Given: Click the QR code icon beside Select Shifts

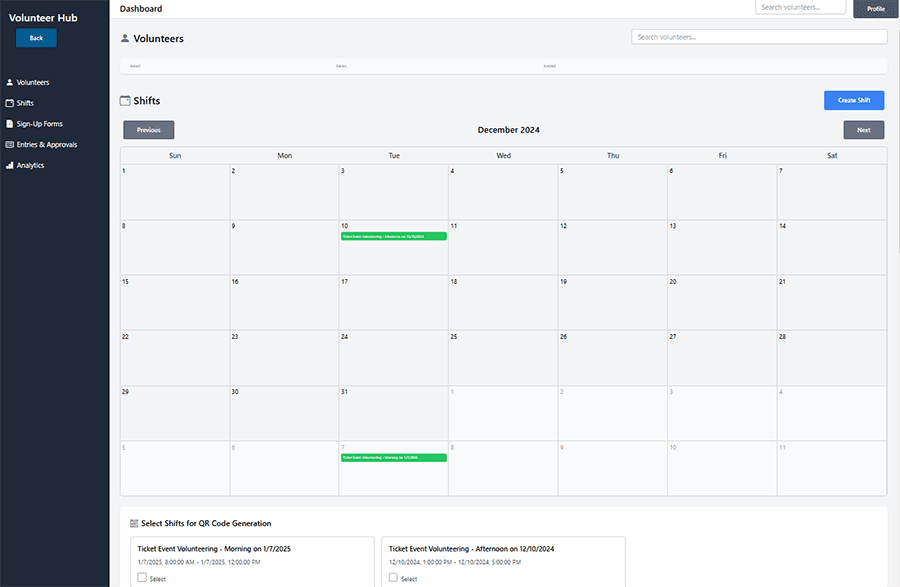Looking at the screenshot, I should pyautogui.click(x=134, y=523).
